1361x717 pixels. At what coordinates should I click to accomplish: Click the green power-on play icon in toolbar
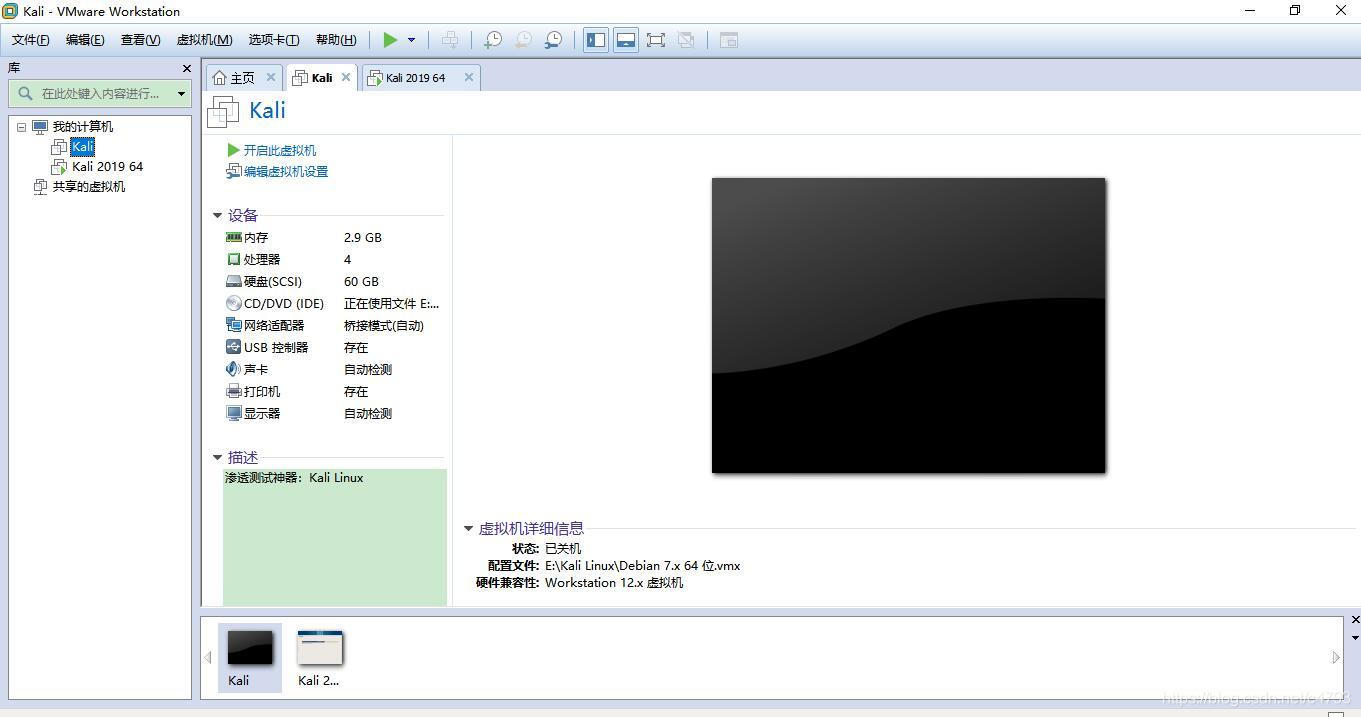tap(390, 40)
